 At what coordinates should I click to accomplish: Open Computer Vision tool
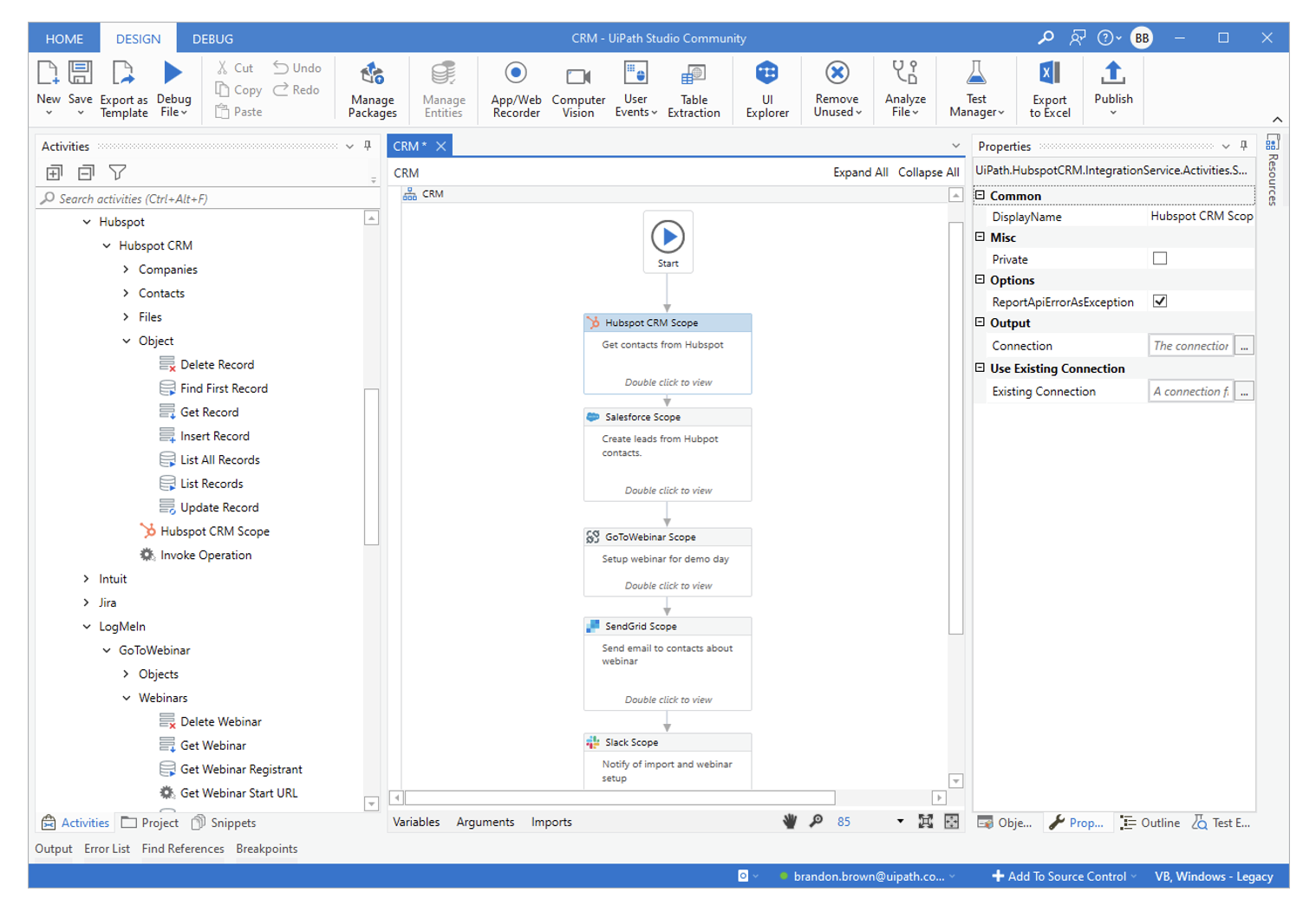(x=578, y=89)
